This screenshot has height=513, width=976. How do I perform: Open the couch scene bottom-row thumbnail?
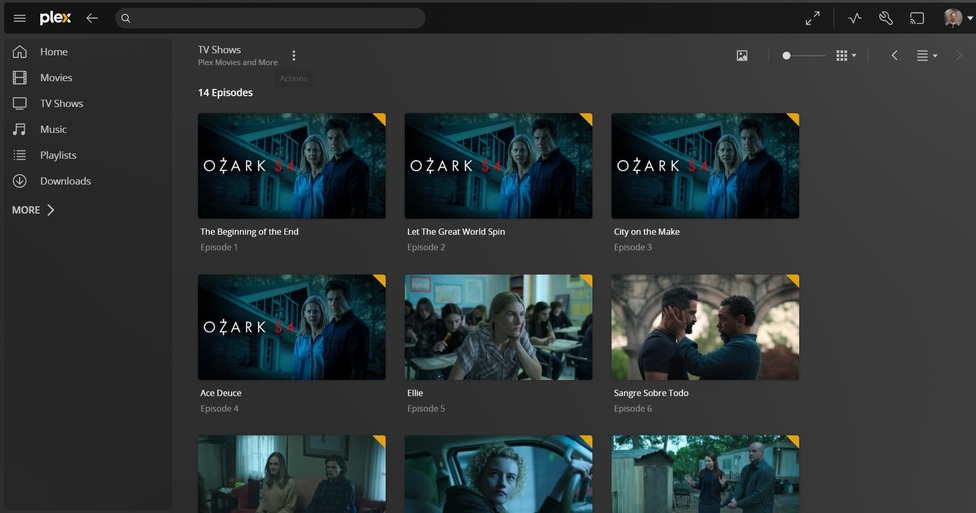point(292,474)
